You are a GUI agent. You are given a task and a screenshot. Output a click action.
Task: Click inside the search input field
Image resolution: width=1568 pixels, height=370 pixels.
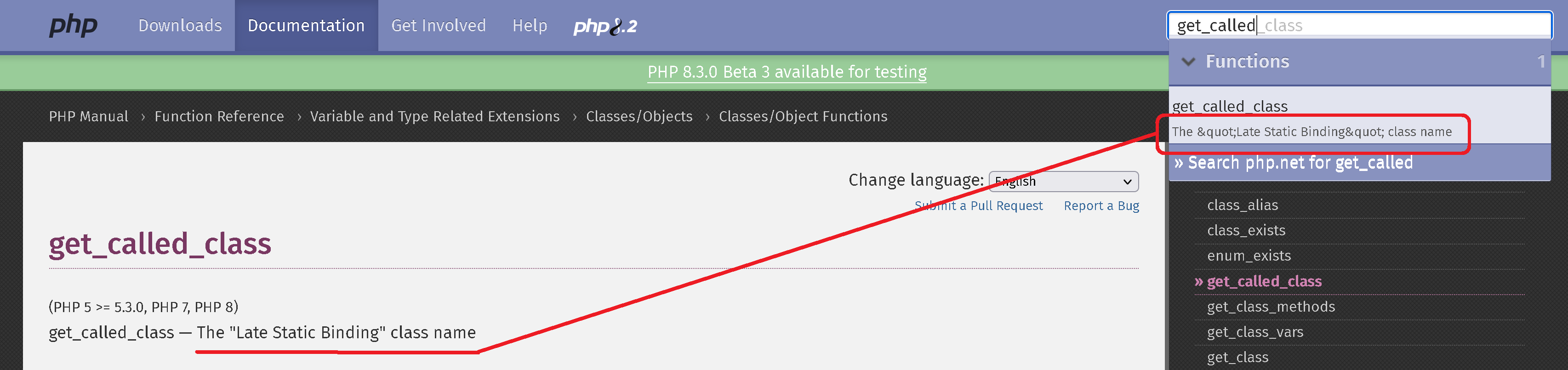[x=1357, y=25]
